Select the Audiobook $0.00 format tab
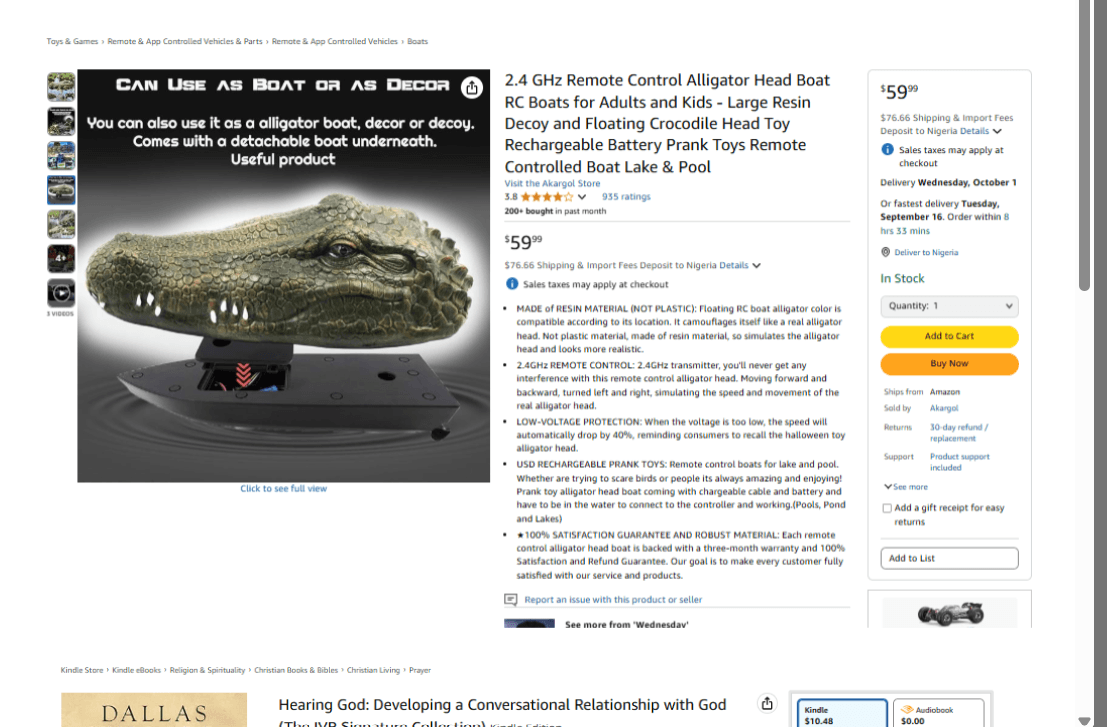Viewport: 1107px width, 727px height. 938,713
